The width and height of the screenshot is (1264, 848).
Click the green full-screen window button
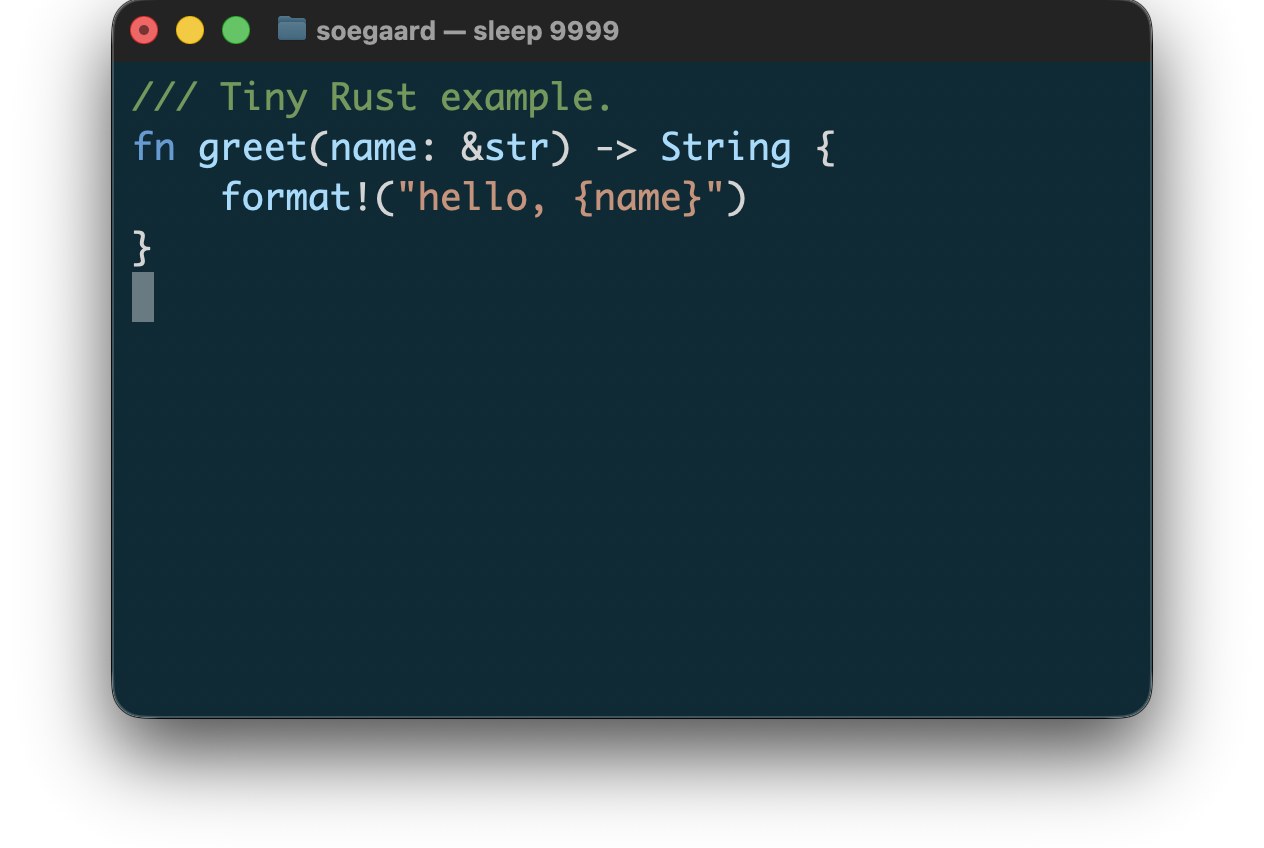pyautogui.click(x=236, y=31)
